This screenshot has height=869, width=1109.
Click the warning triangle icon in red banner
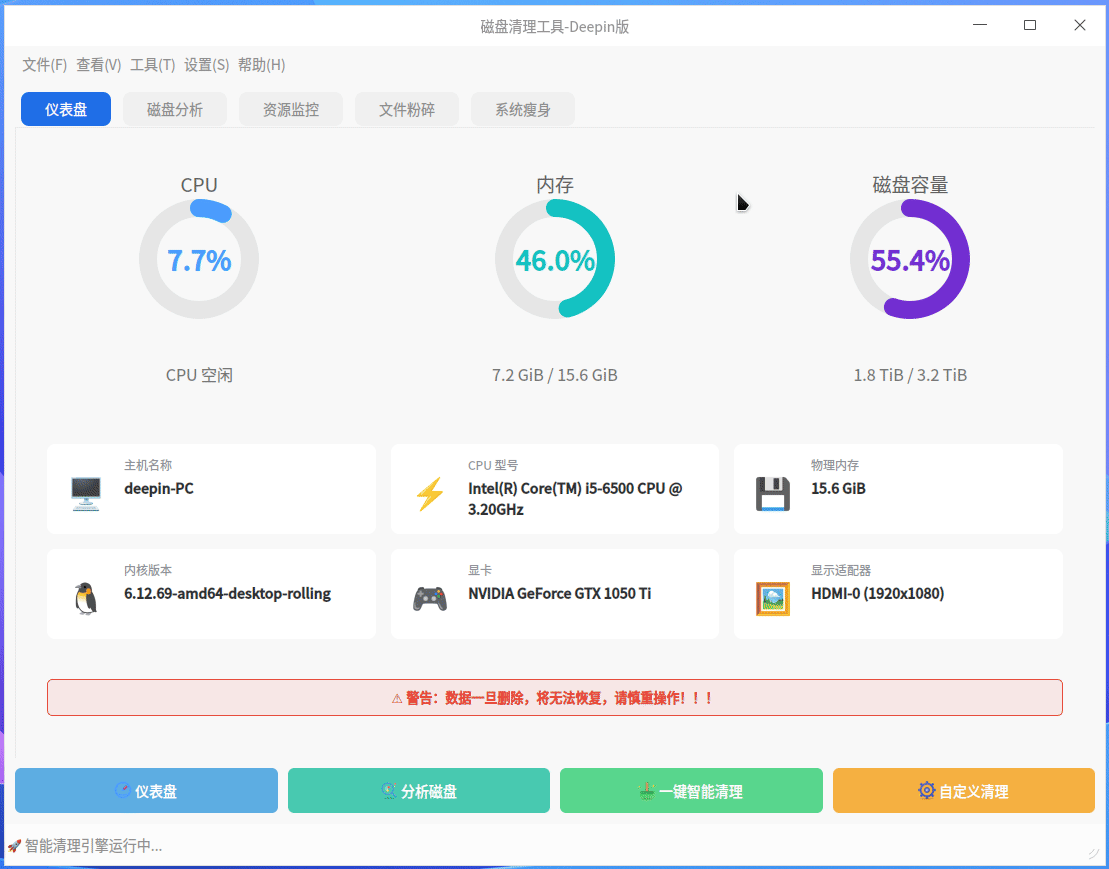397,699
